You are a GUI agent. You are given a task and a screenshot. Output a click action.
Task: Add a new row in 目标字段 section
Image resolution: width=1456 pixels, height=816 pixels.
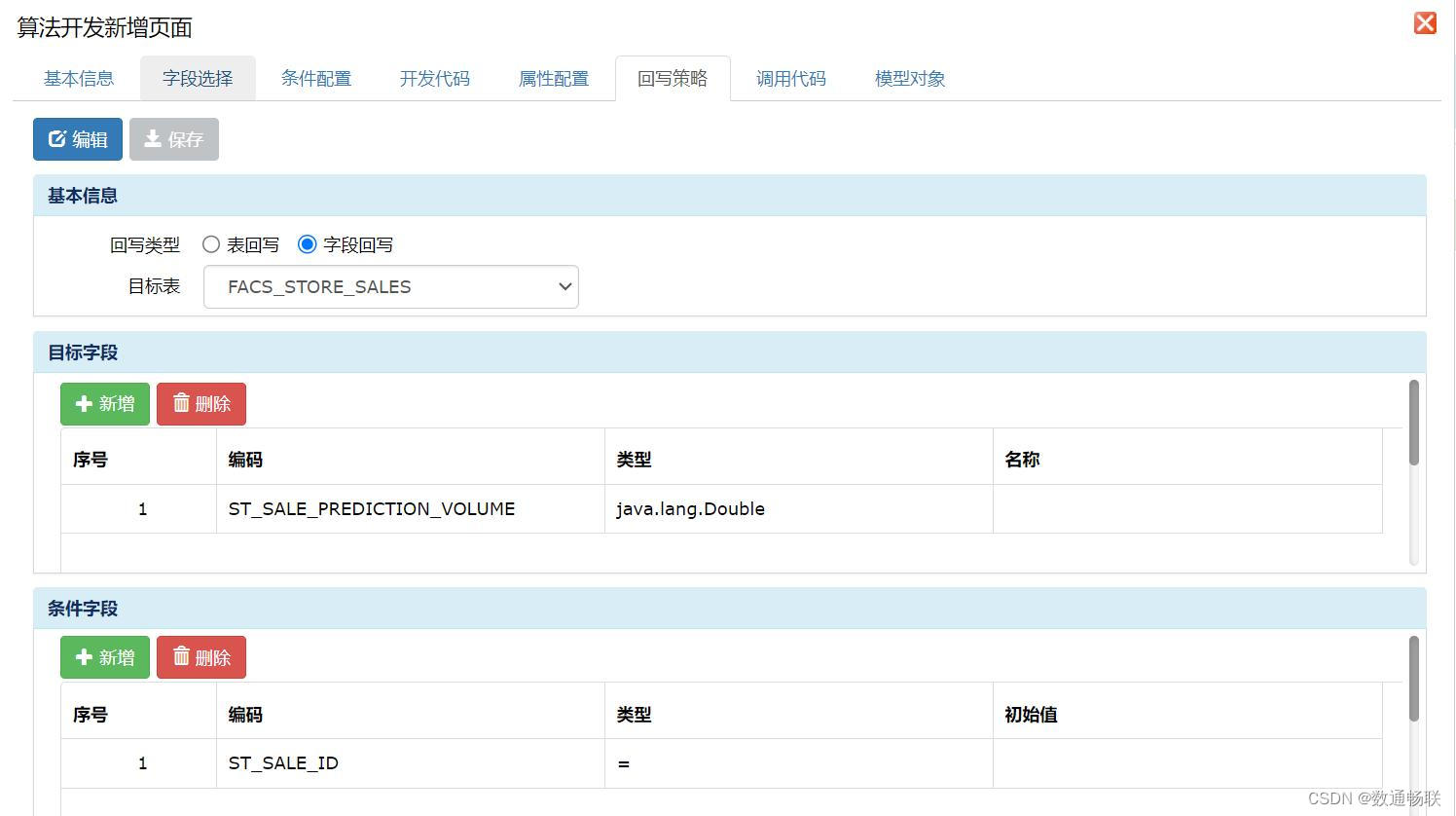click(105, 404)
